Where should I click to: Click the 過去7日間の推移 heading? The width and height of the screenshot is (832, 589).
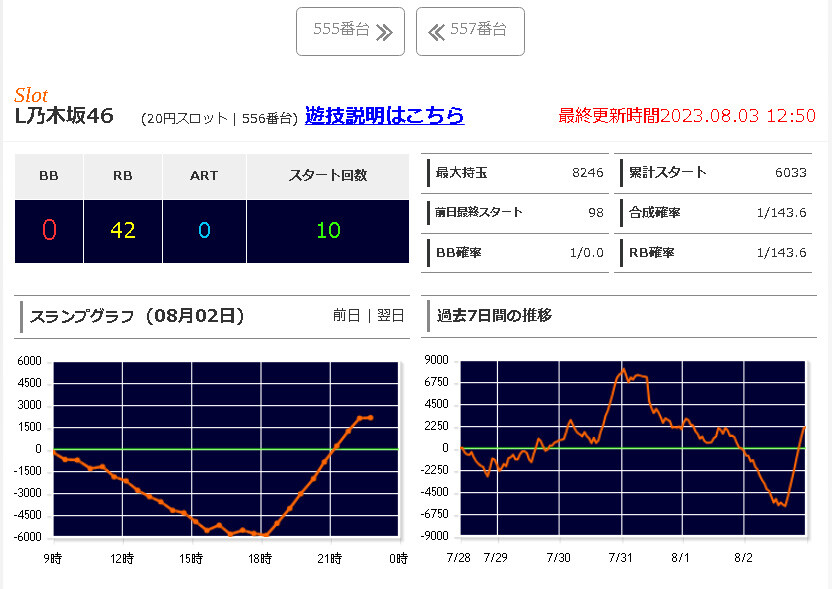pos(494,315)
